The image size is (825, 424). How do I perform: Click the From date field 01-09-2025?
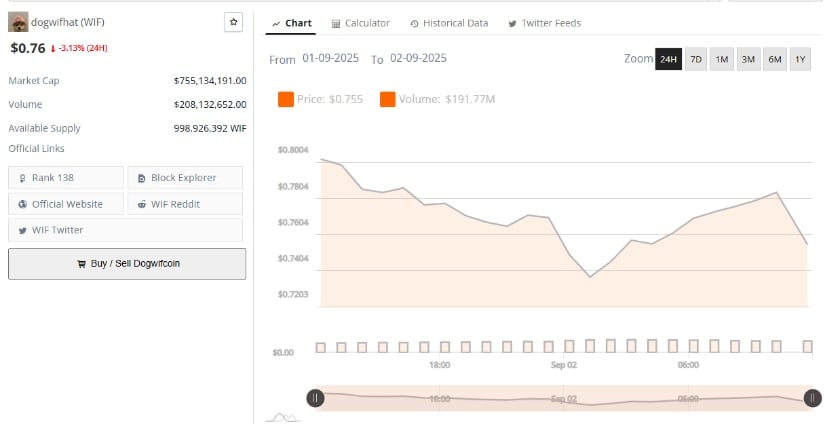330,58
